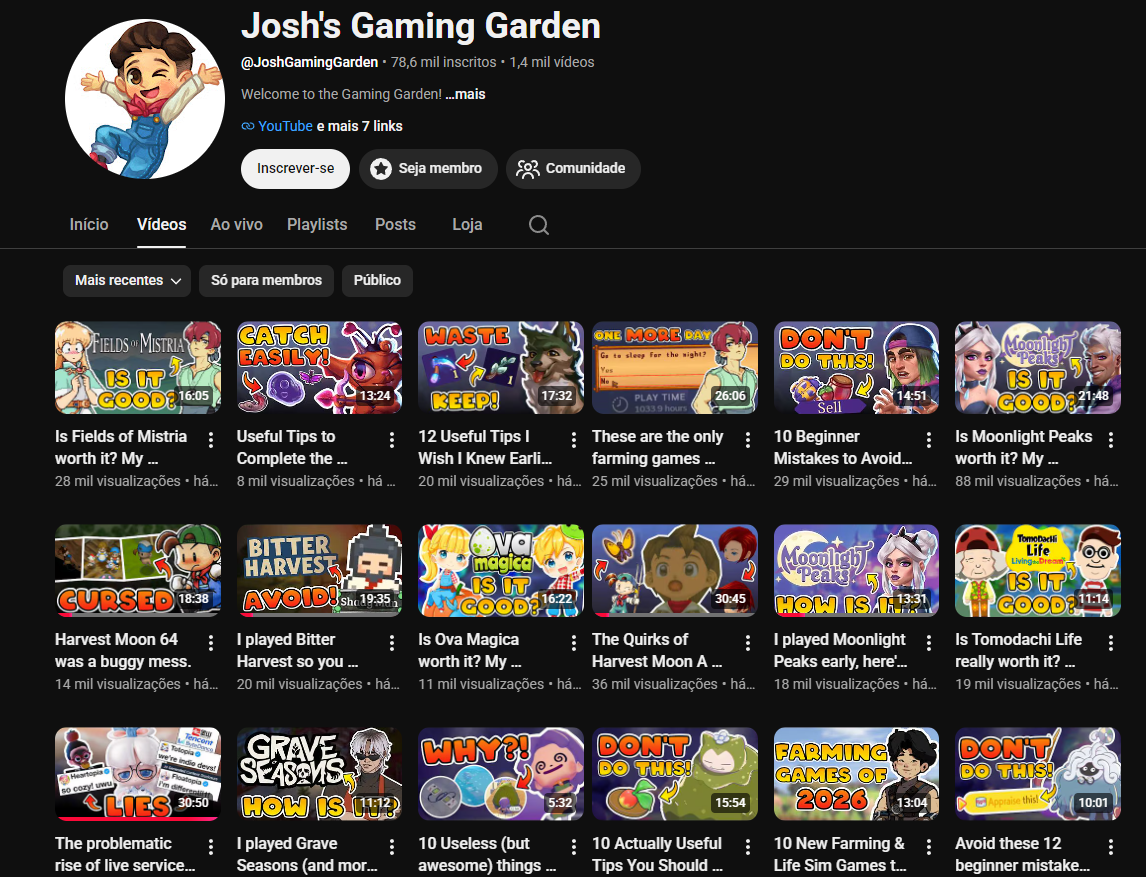Play the Fields of Mistria thumbnail
The image size is (1146, 877).
click(x=138, y=368)
